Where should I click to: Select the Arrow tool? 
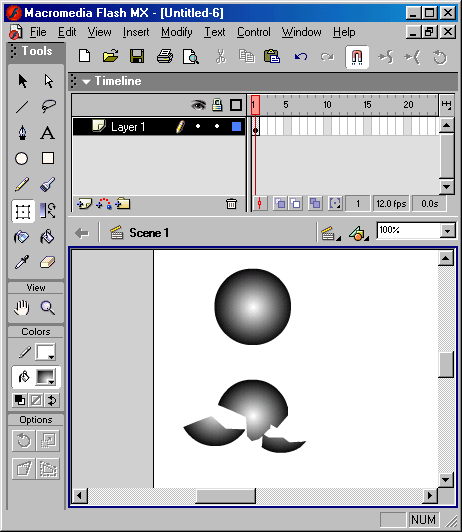coord(22,81)
